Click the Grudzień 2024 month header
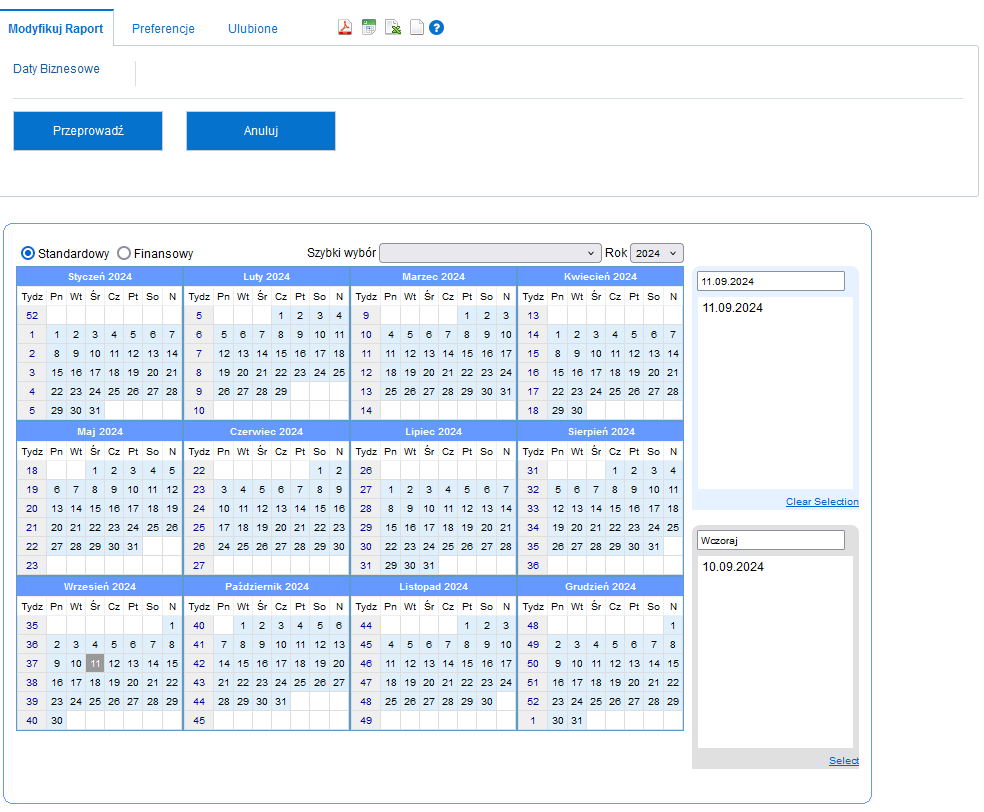Screen dimensions: 984x812 coord(600,586)
